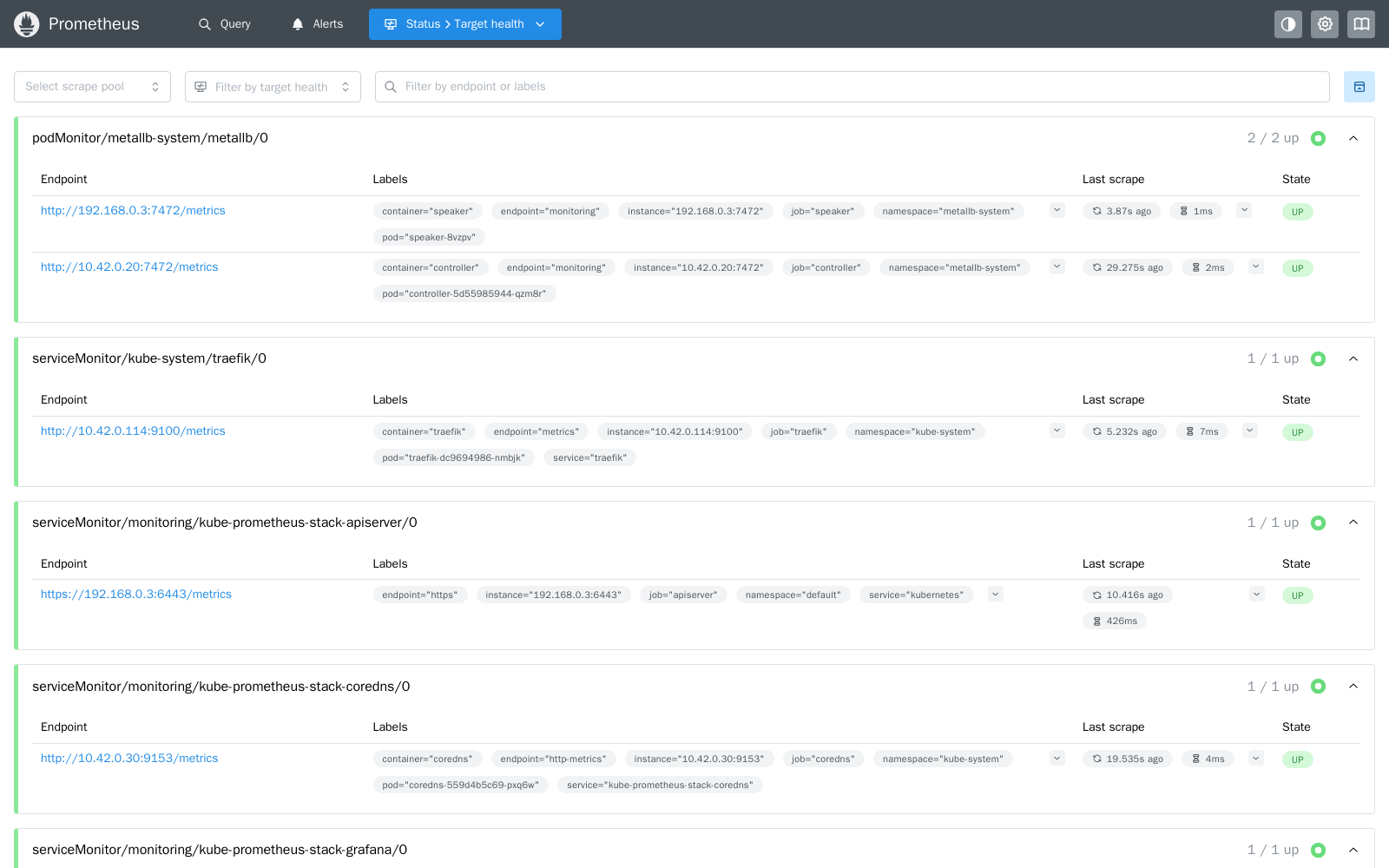This screenshot has height=868, width=1389.
Task: Click the UP badge for coredns target
Action: [1298, 759]
